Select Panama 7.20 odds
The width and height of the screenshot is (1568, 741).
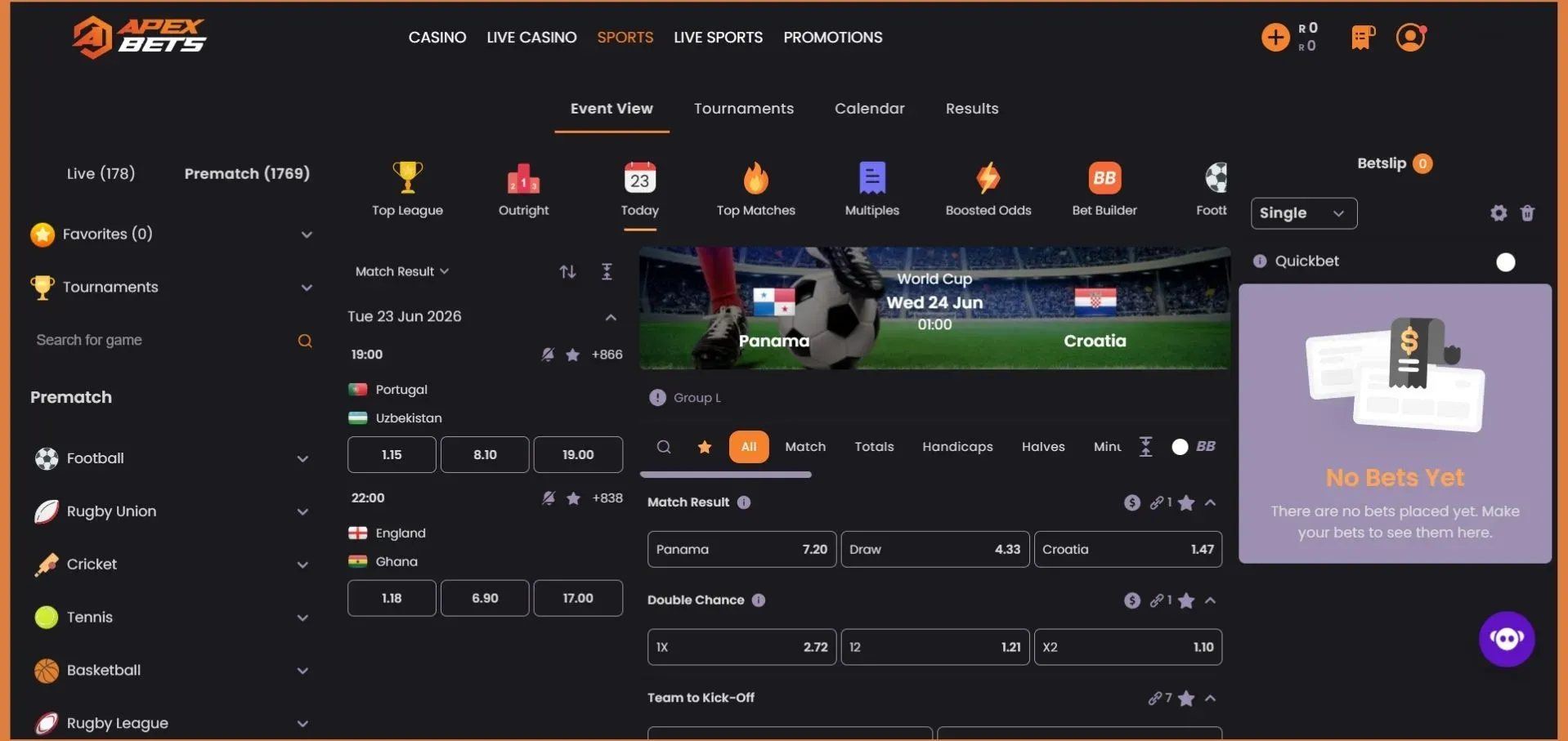coord(741,549)
